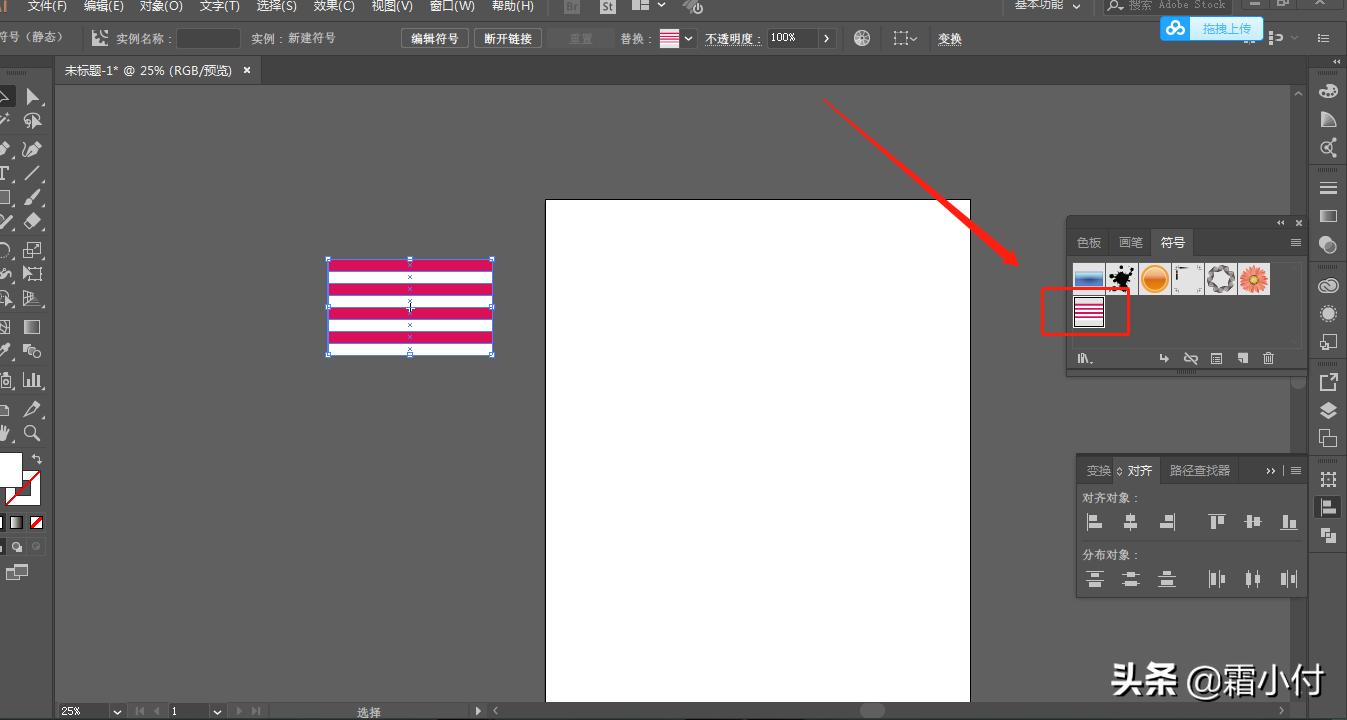Select the Column Graph tool
Image resolution: width=1347 pixels, height=720 pixels.
tap(33, 380)
